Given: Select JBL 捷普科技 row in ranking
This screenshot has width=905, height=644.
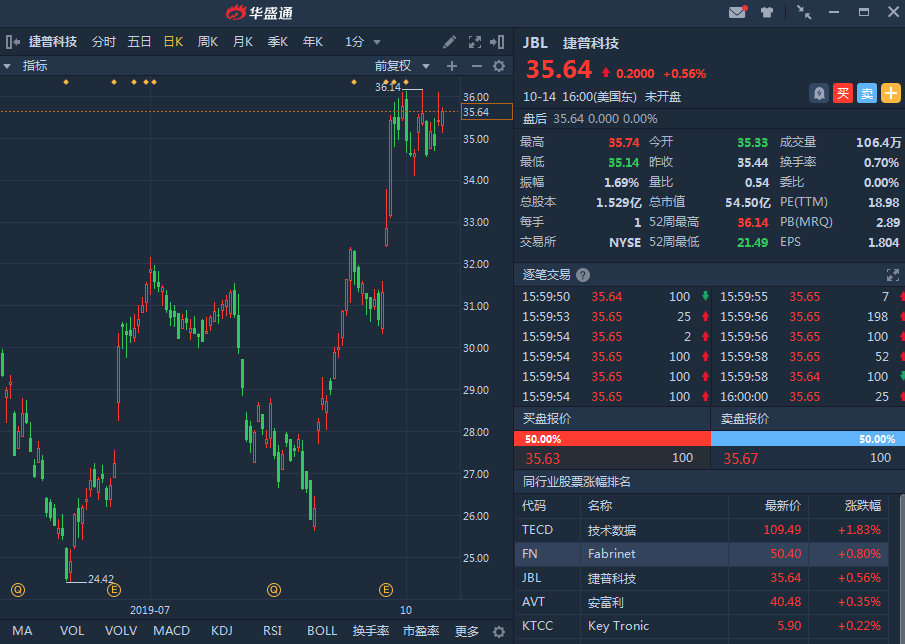Looking at the screenshot, I should pos(701,578).
